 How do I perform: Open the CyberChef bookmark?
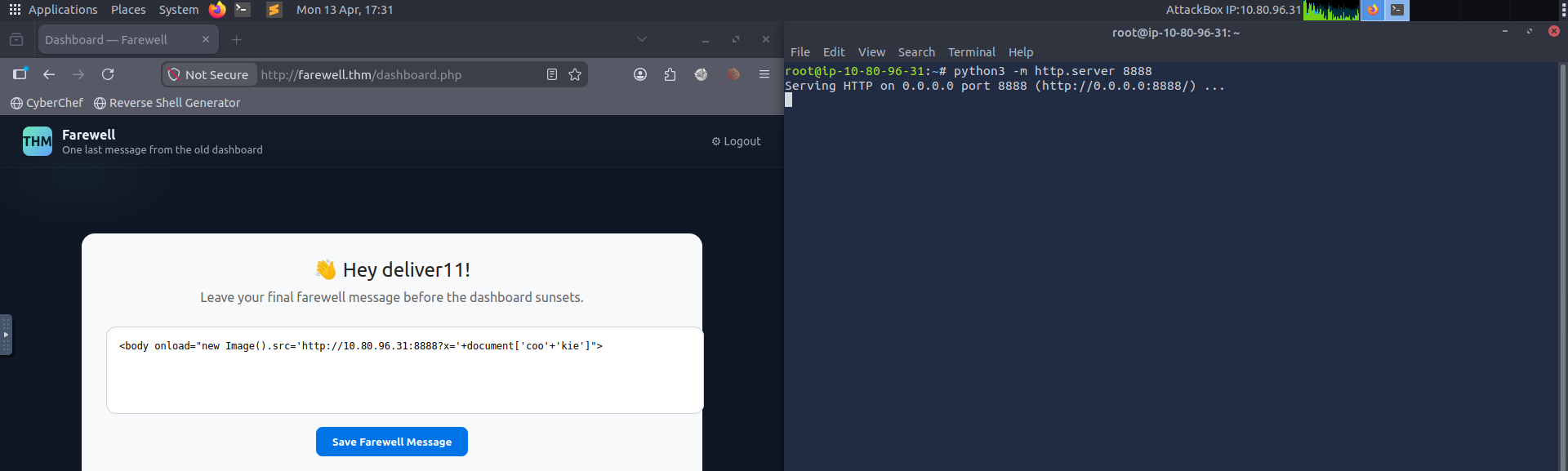pos(47,103)
